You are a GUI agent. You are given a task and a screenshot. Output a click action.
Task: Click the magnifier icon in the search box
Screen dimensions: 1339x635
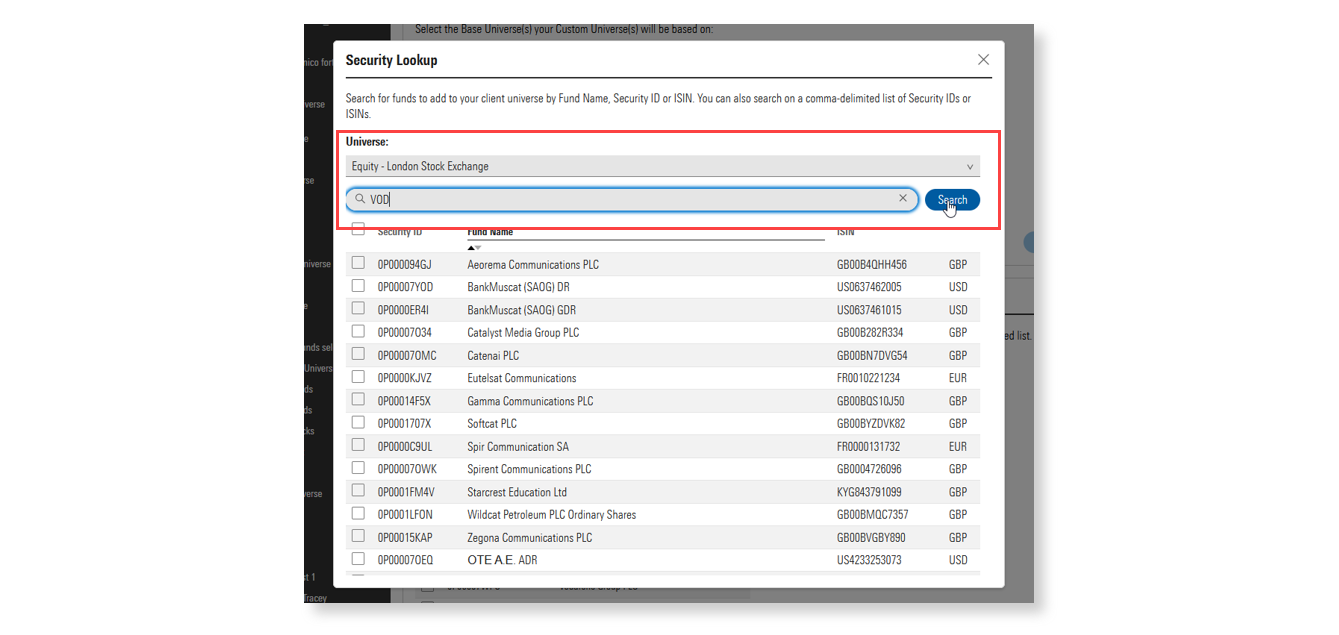360,200
